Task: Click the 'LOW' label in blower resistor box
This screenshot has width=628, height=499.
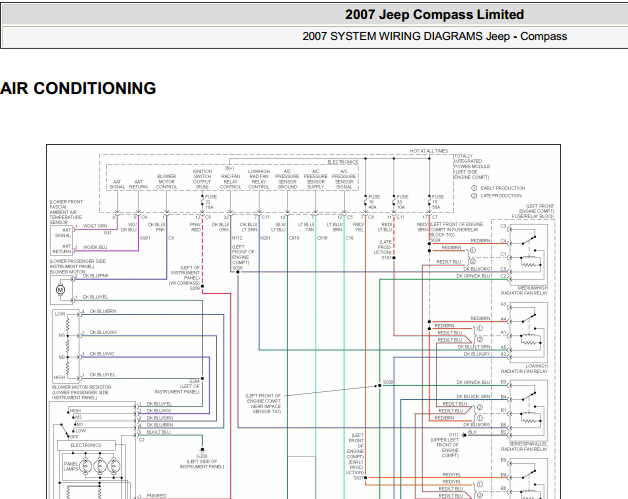Action: click(x=60, y=314)
